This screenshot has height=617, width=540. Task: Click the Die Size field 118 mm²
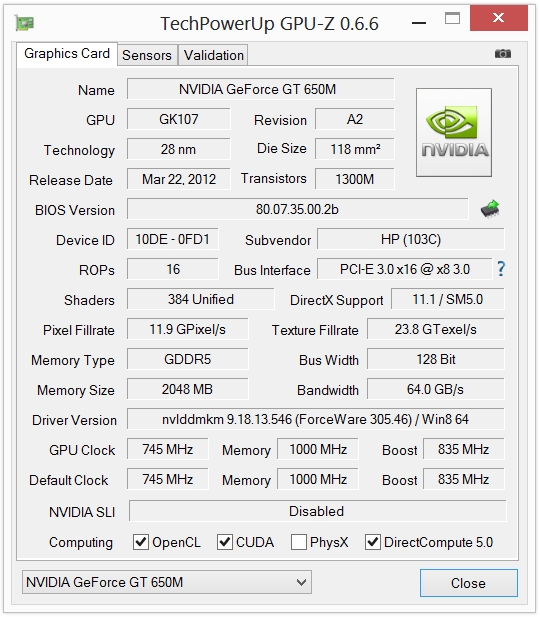point(355,149)
